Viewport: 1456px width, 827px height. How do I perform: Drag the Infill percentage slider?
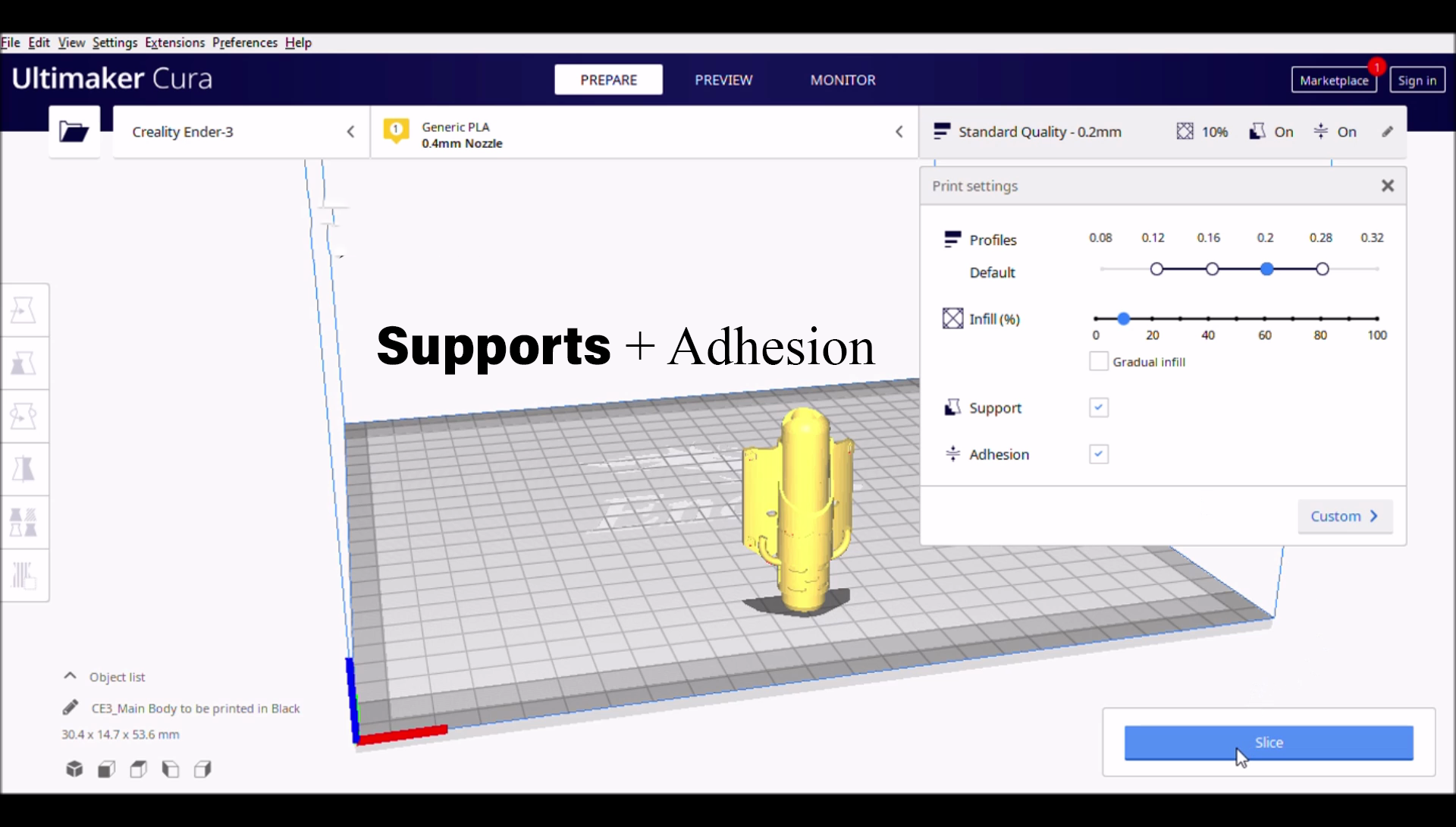[1122, 318]
